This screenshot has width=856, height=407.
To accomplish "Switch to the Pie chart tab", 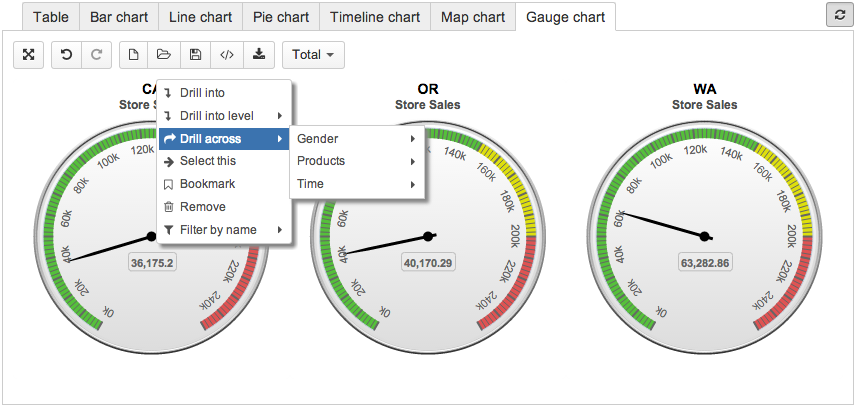I will (x=280, y=17).
